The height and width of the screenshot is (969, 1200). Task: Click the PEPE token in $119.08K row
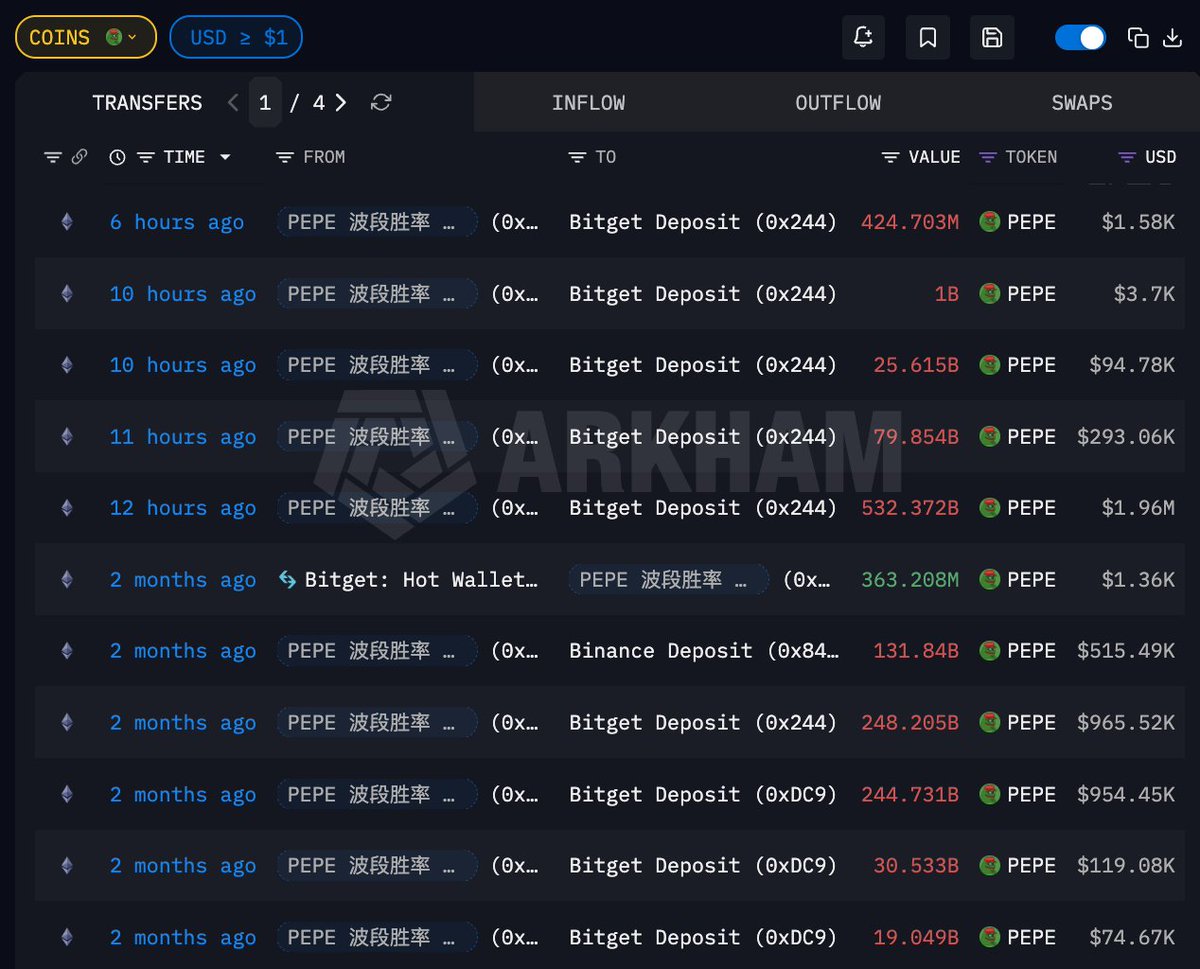1018,866
